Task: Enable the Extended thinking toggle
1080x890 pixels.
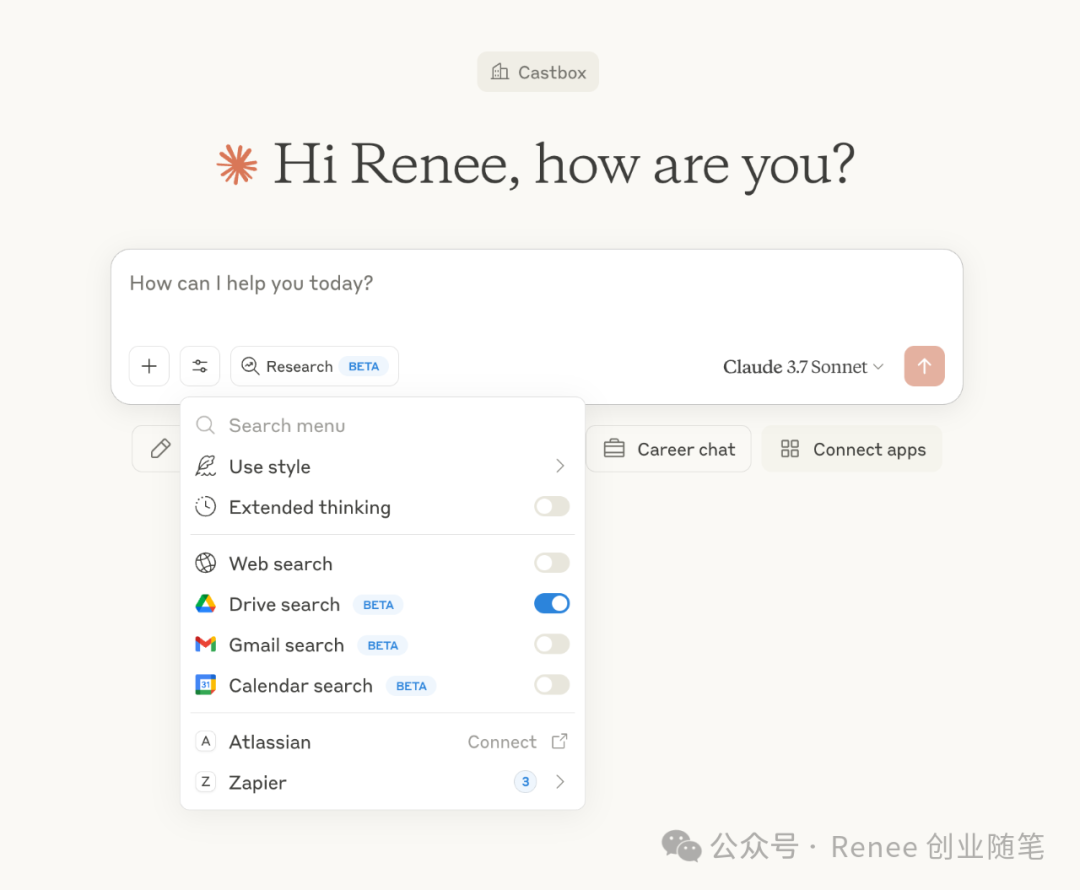Action: [x=552, y=507]
